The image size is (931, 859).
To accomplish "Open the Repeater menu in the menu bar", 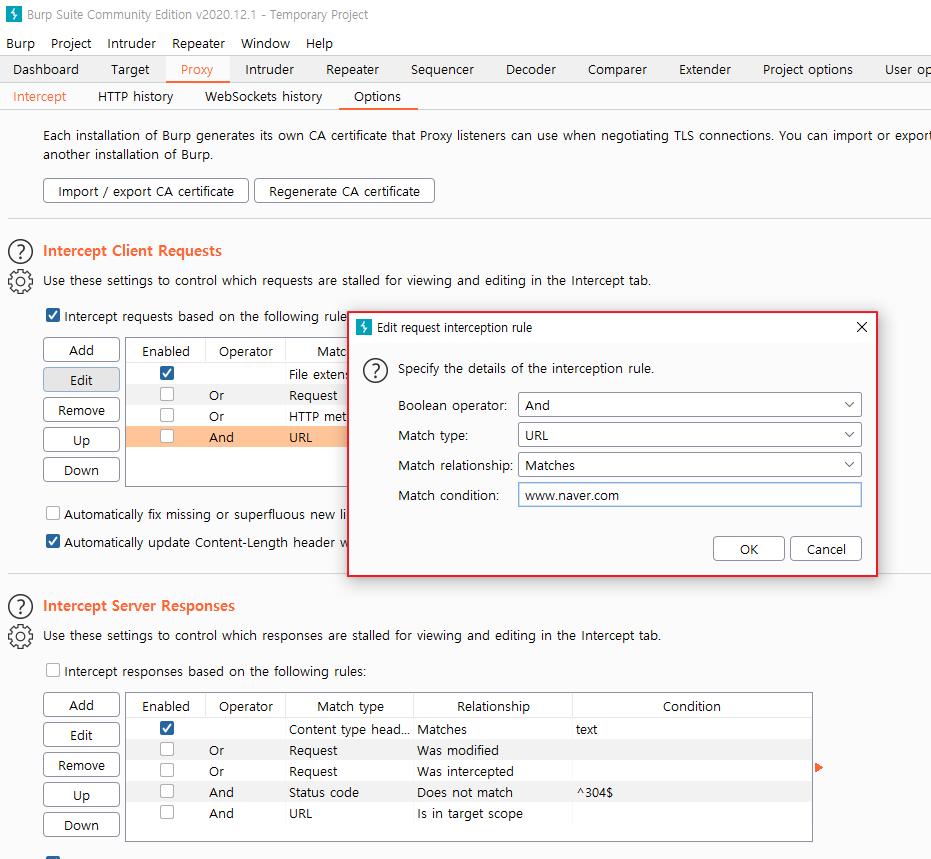I will tap(198, 43).
